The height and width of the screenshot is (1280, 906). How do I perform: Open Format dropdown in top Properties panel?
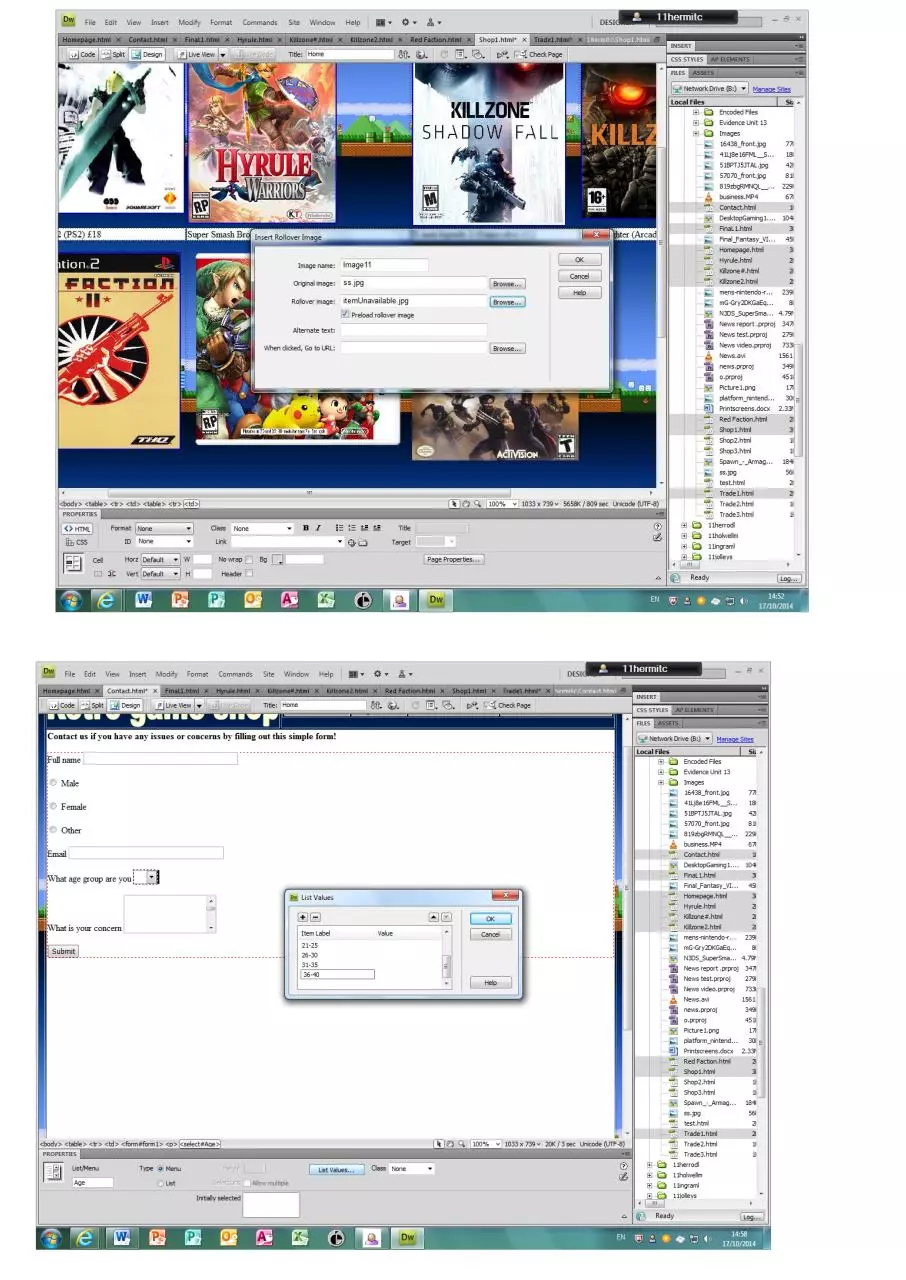click(x=164, y=528)
